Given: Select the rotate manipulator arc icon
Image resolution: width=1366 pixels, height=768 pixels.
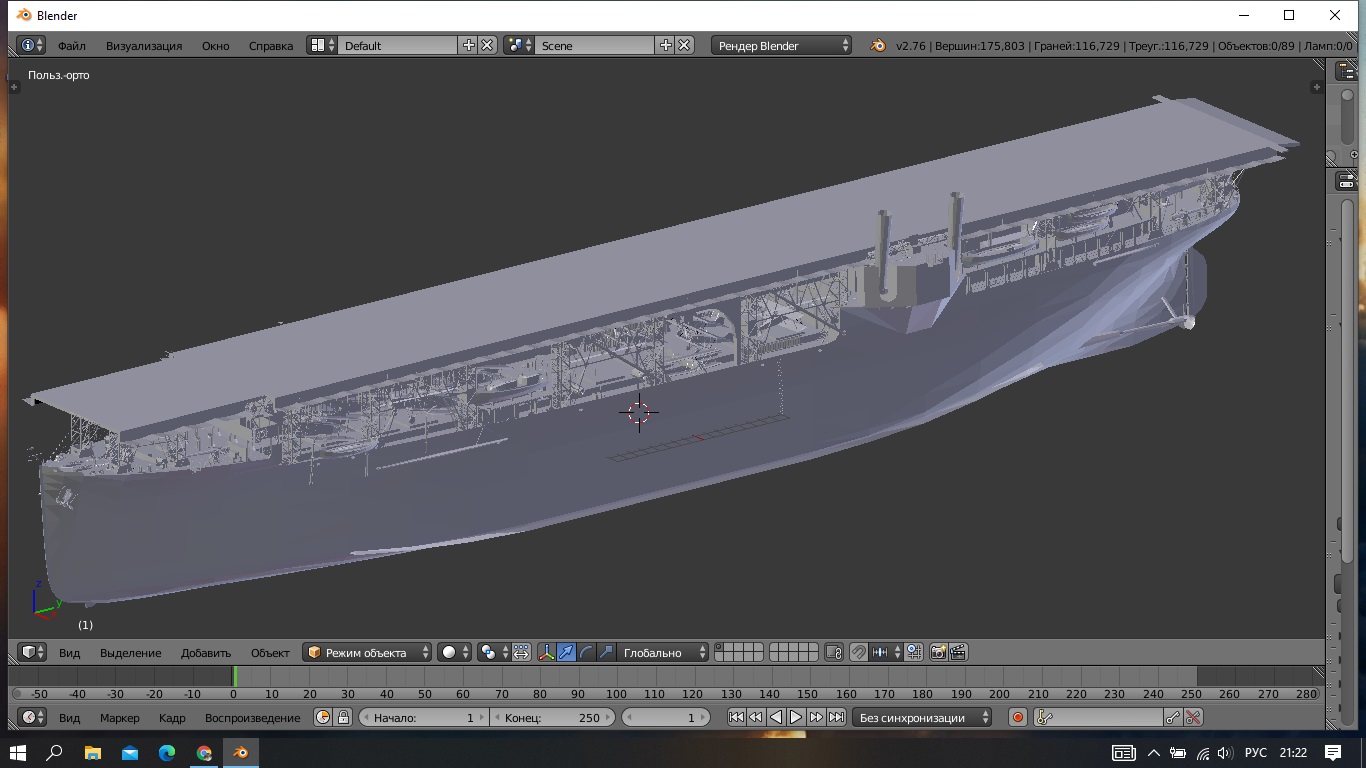Looking at the screenshot, I should (587, 652).
